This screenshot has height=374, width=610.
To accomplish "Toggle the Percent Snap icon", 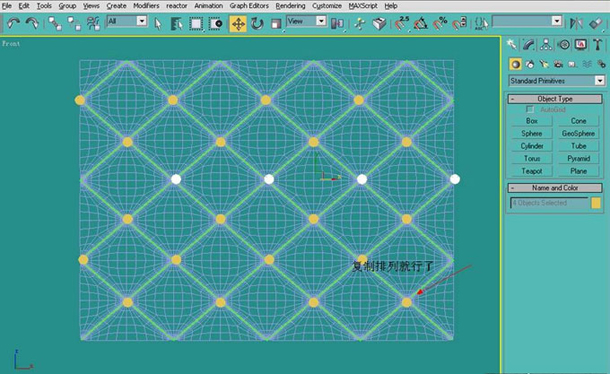I will point(440,24).
